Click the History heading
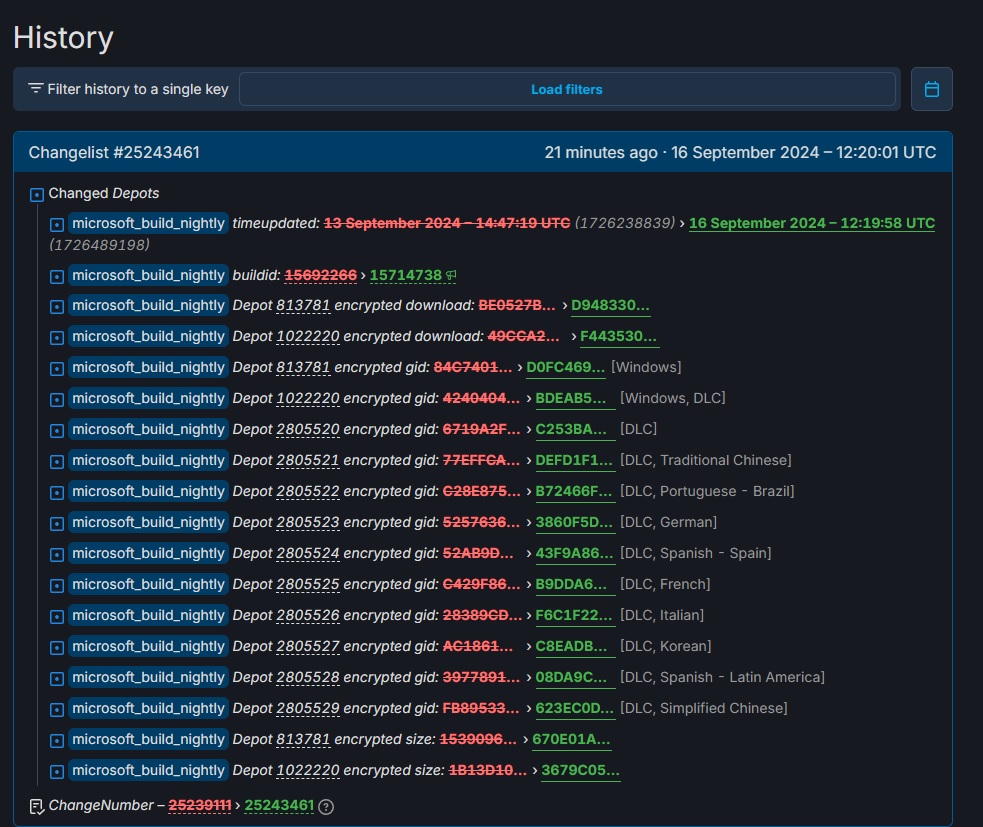This screenshot has height=827, width=983. click(x=63, y=38)
